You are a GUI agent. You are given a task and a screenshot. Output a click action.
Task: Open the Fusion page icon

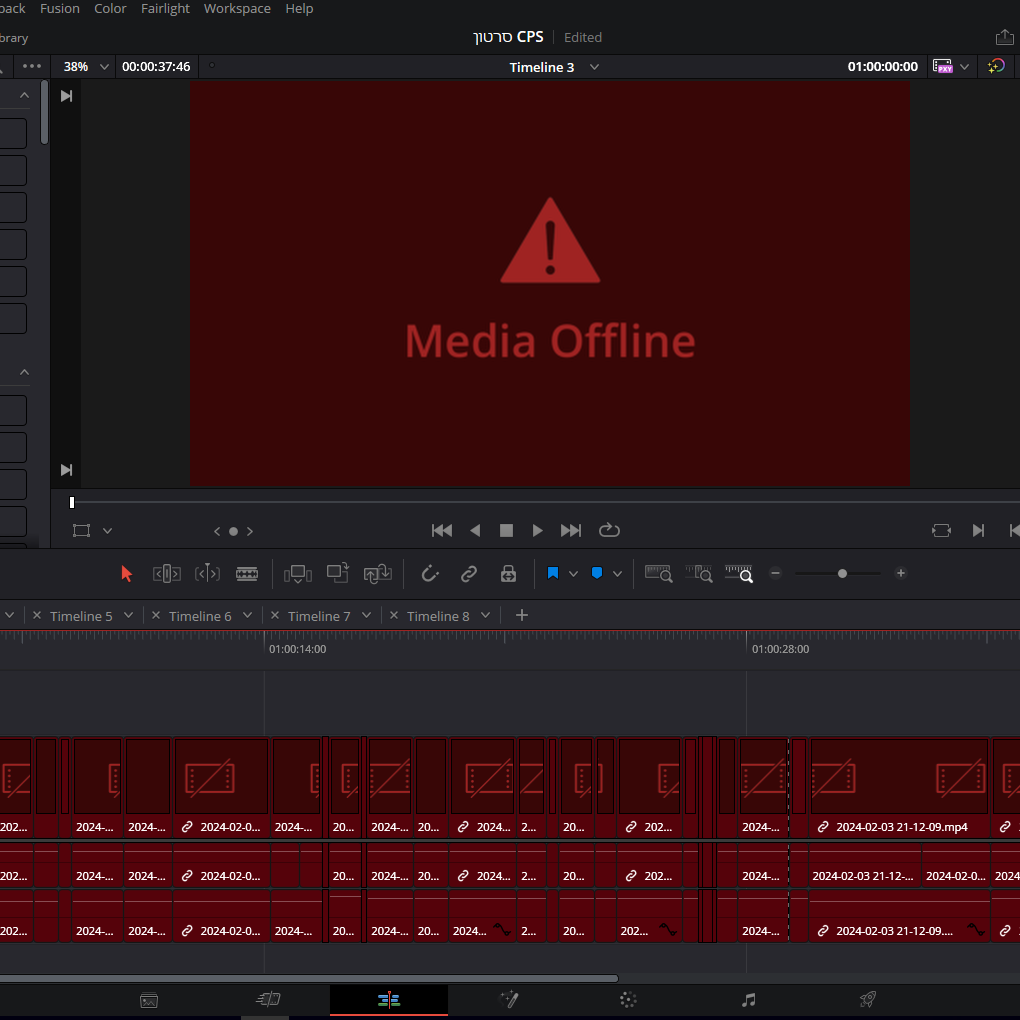(x=509, y=999)
